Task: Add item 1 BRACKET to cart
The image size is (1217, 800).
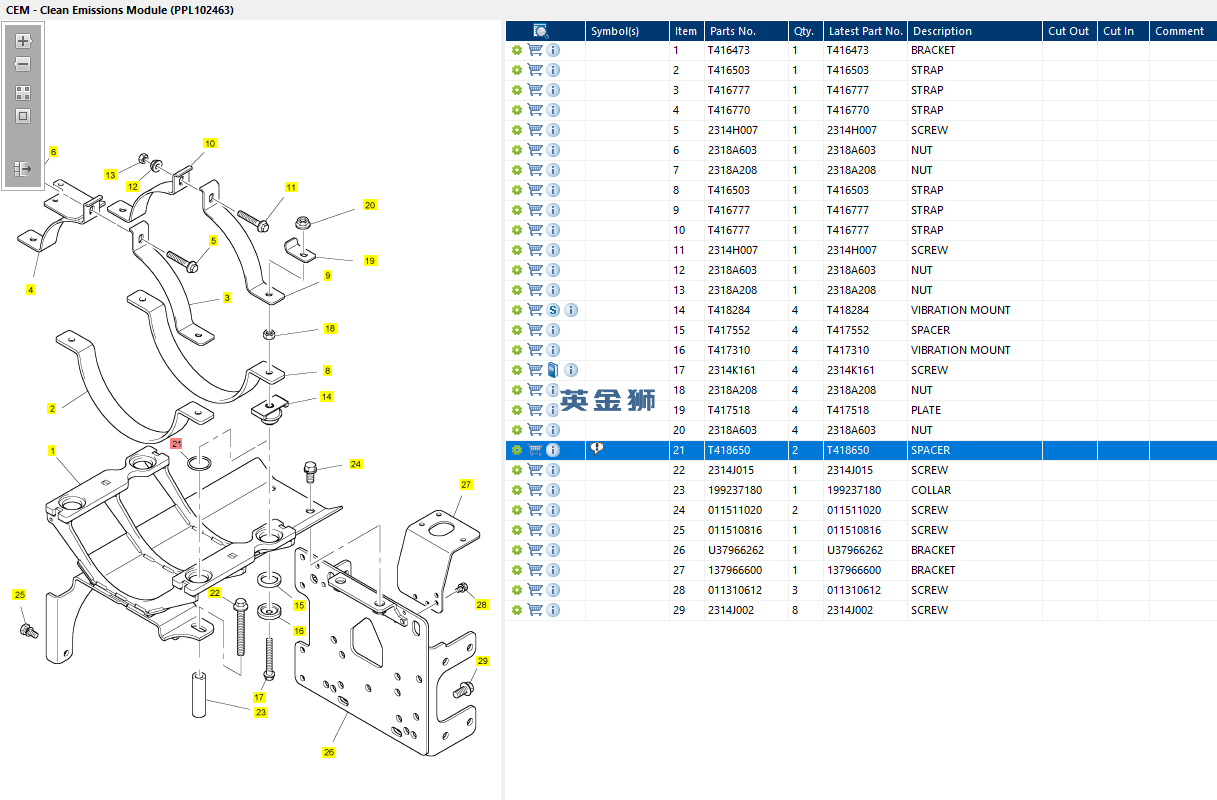Action: [x=535, y=50]
